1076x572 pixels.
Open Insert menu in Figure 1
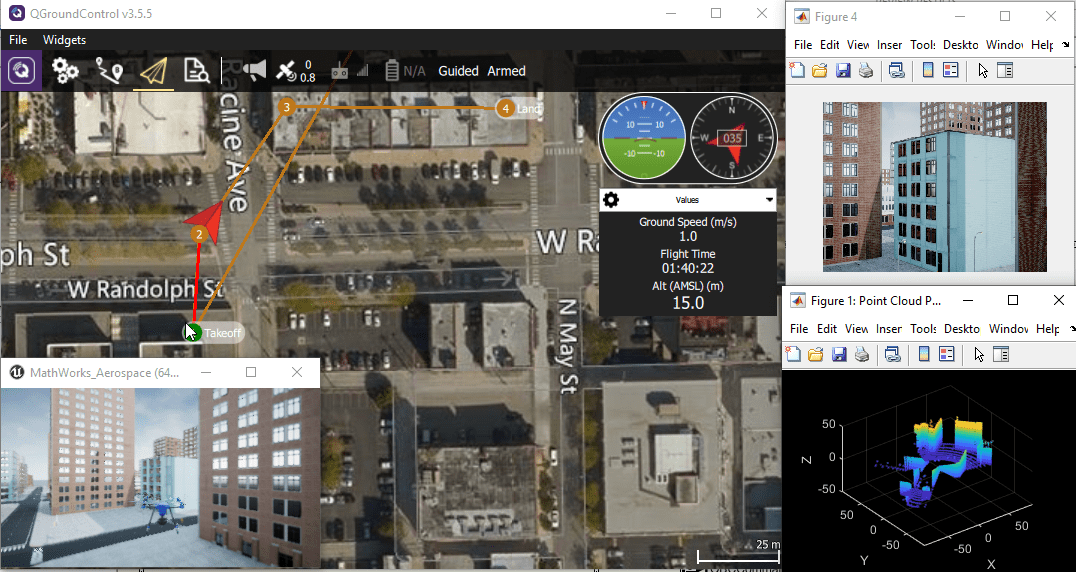tap(889, 329)
